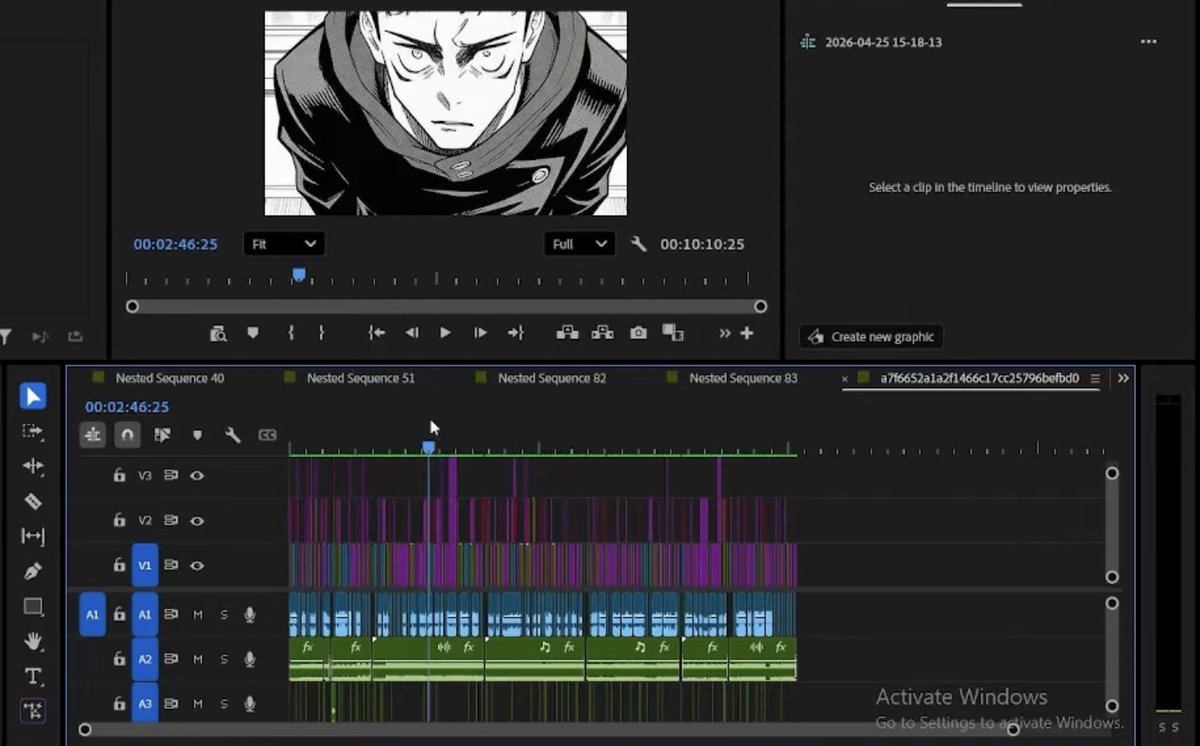Viewport: 1200px width, 746px height.
Task: Open timeline display settings wrench
Action: [x=232, y=435]
